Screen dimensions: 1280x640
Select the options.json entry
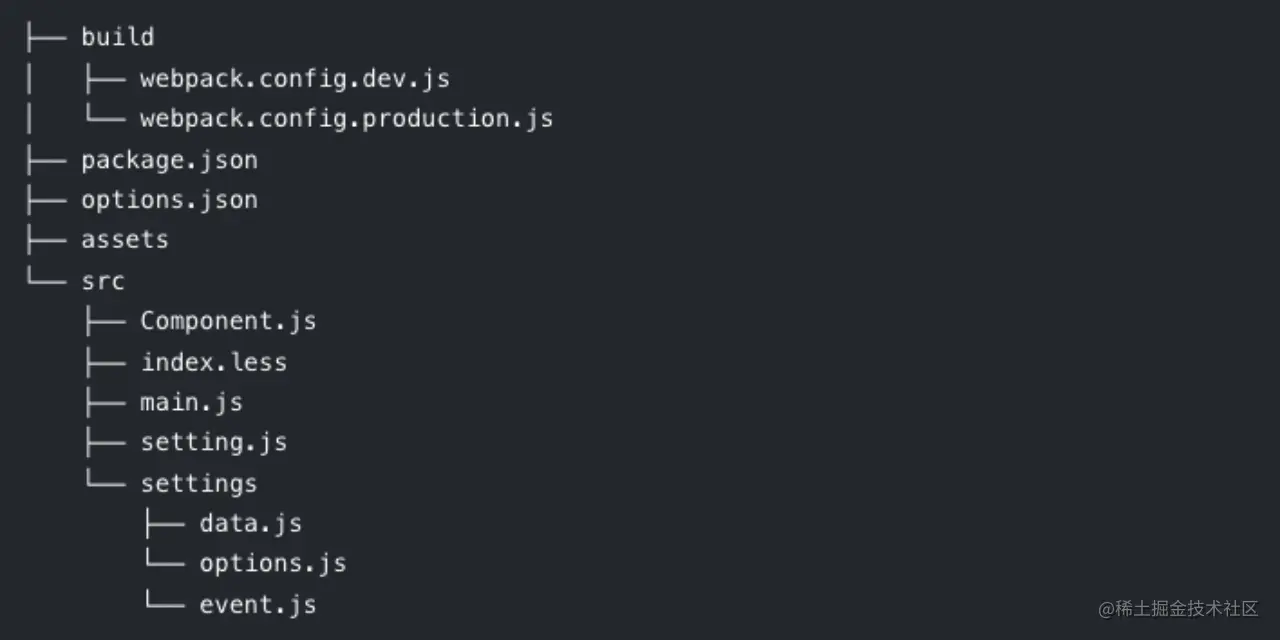[169, 200]
